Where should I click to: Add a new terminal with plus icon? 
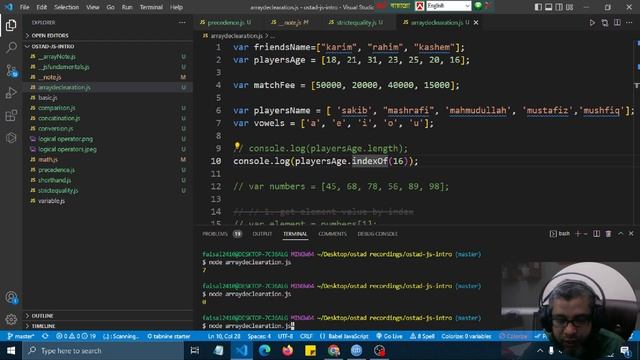pyautogui.click(x=578, y=233)
